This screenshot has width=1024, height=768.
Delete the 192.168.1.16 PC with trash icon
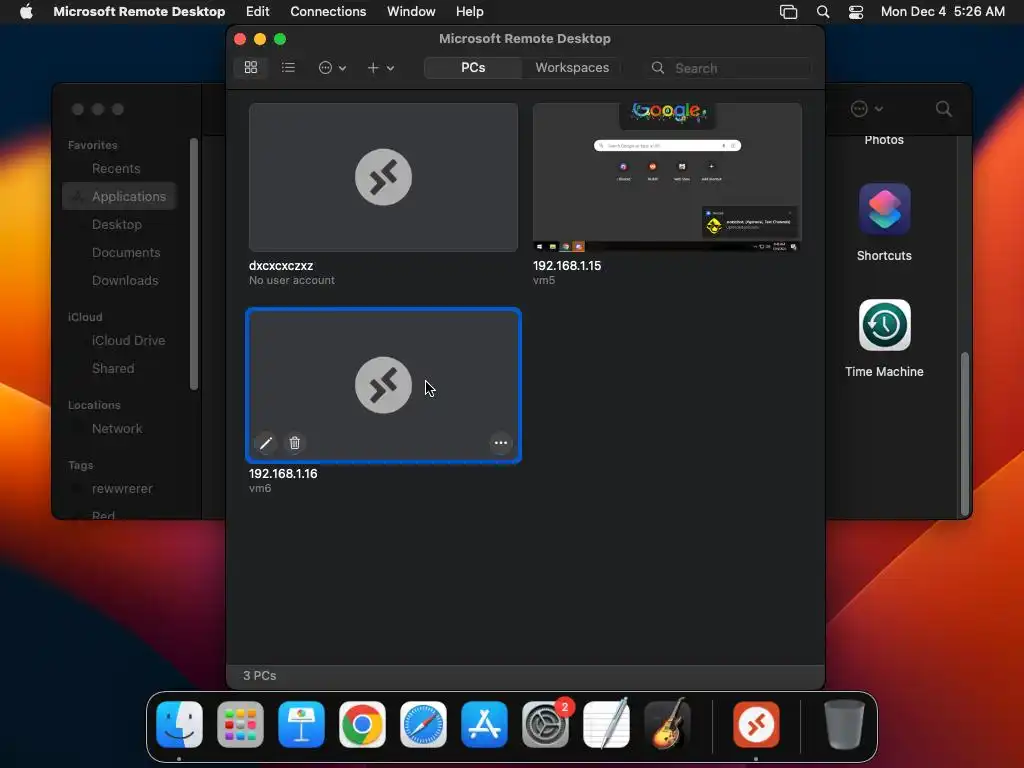tap(295, 443)
